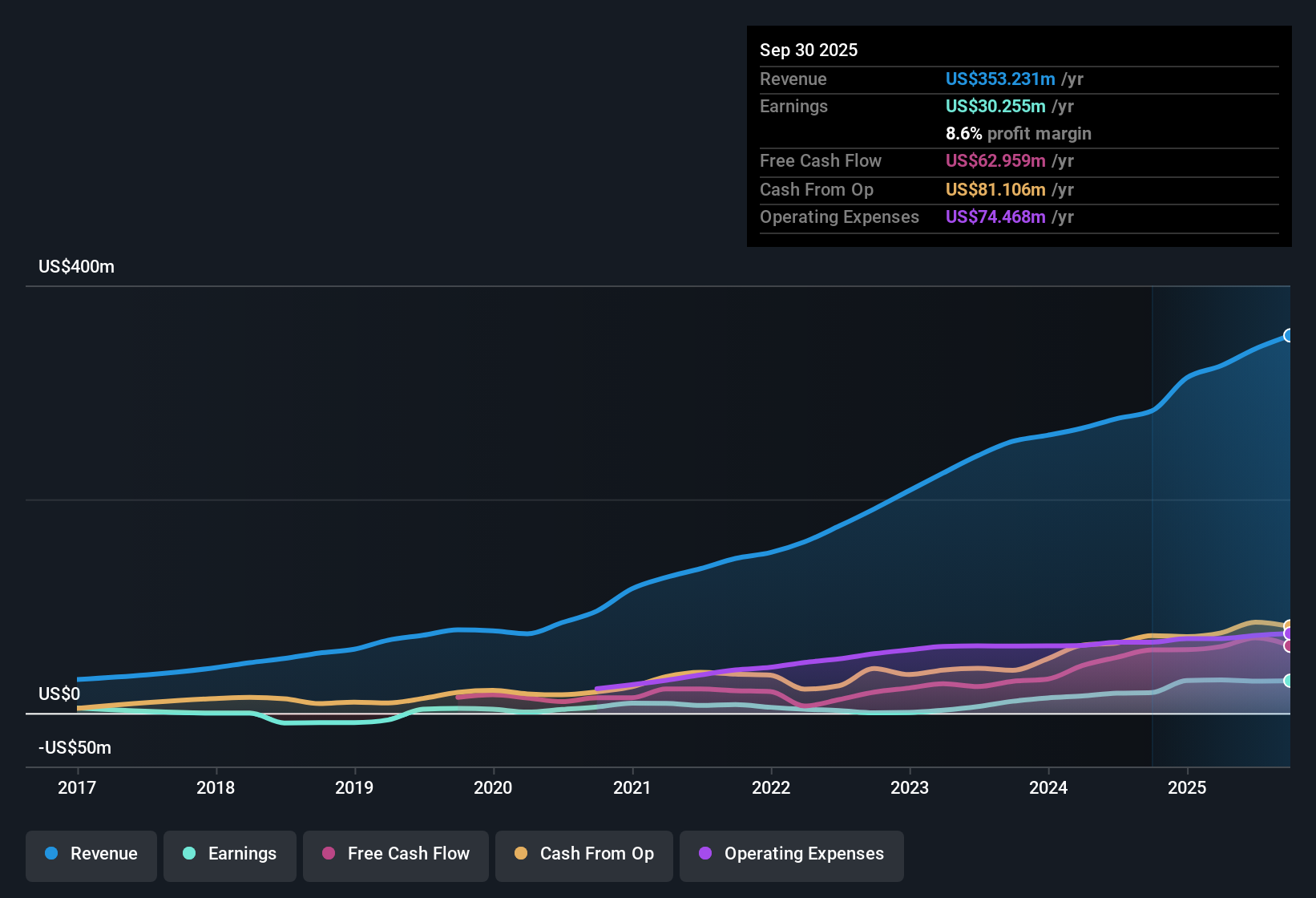Screen dimensions: 1316x898
Task: Select the Revenue endpoint marker on chart
Action: click(x=1289, y=336)
